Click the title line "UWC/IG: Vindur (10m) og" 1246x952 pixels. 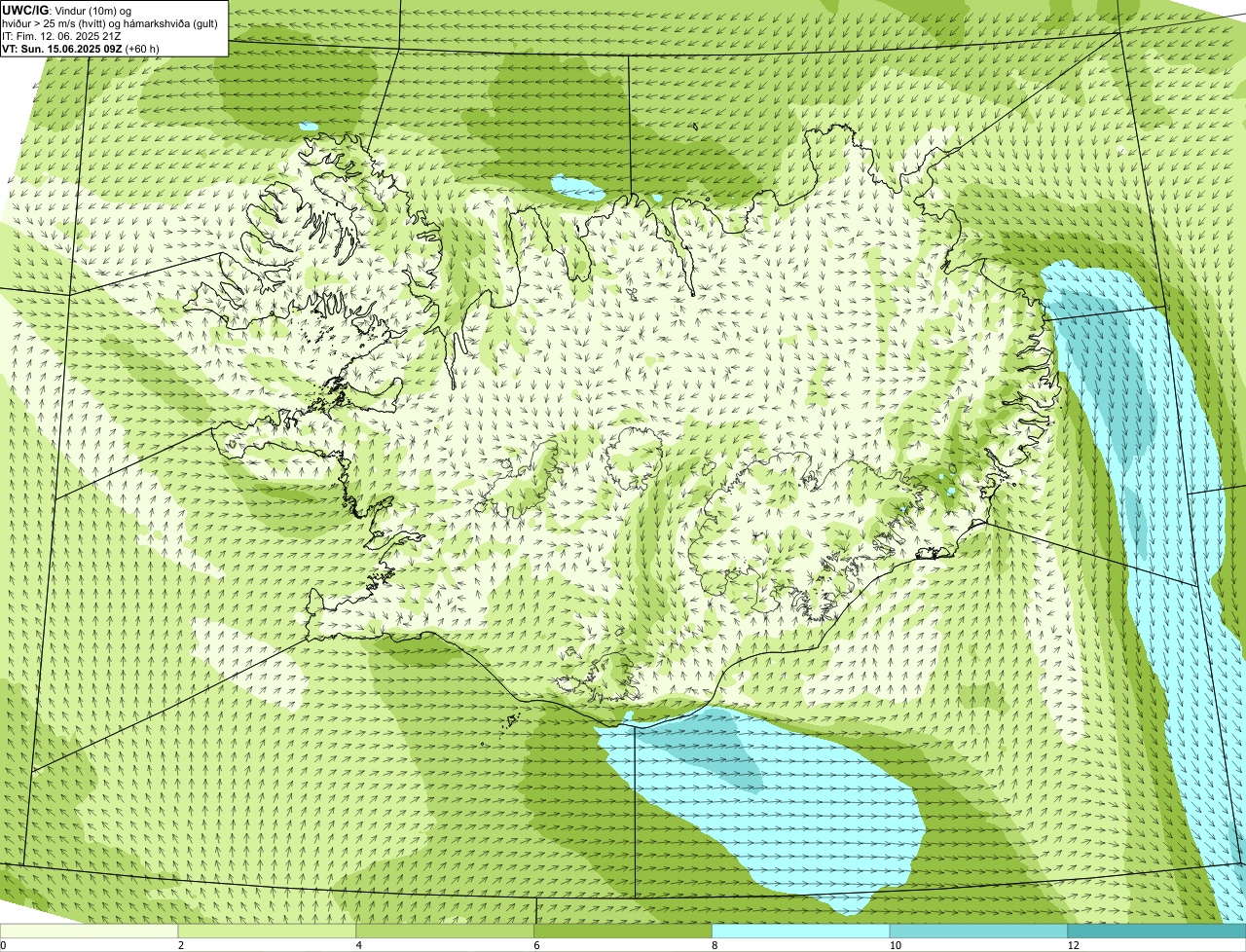[x=66, y=10]
